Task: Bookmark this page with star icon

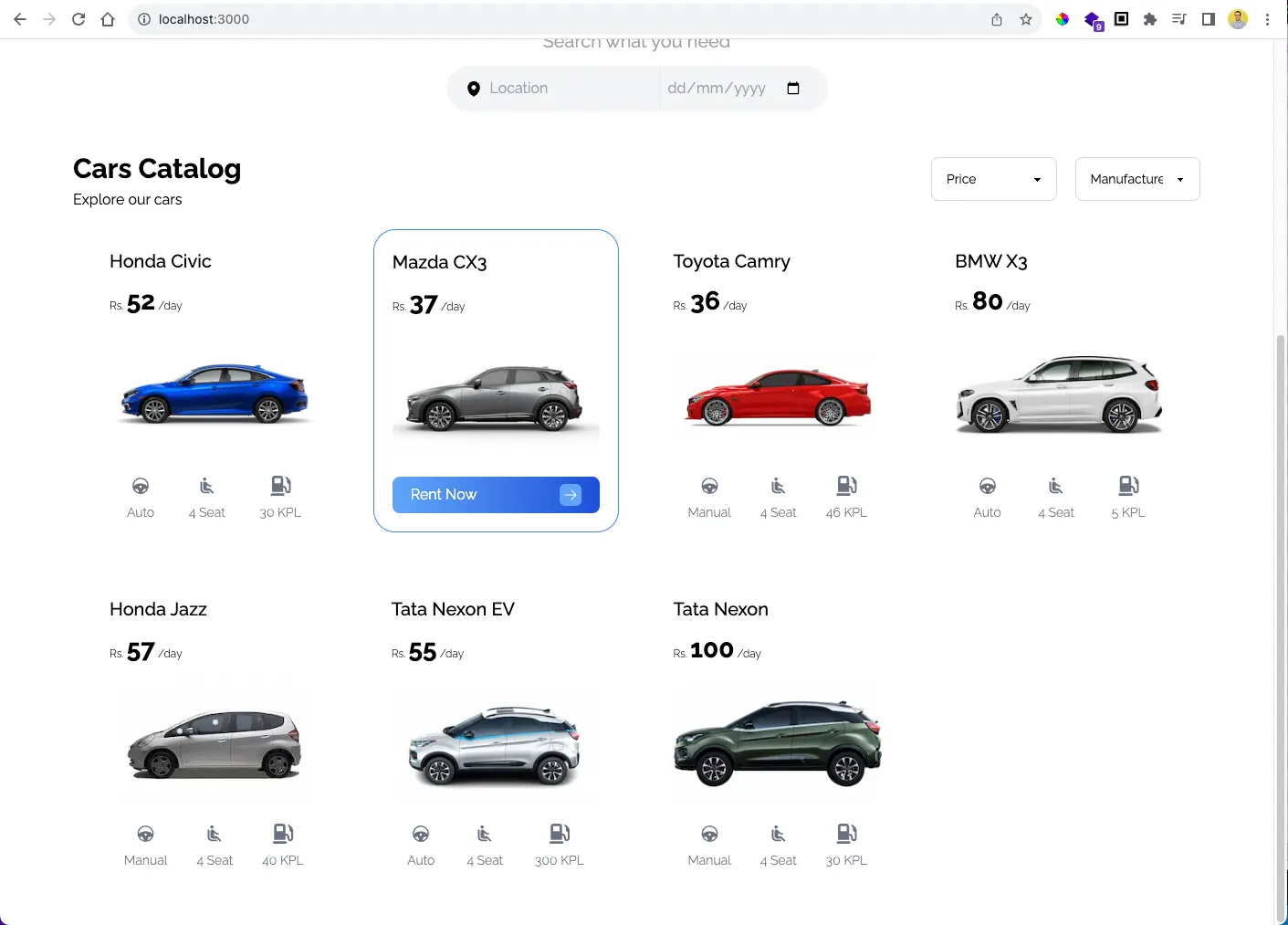Action: (x=1026, y=19)
